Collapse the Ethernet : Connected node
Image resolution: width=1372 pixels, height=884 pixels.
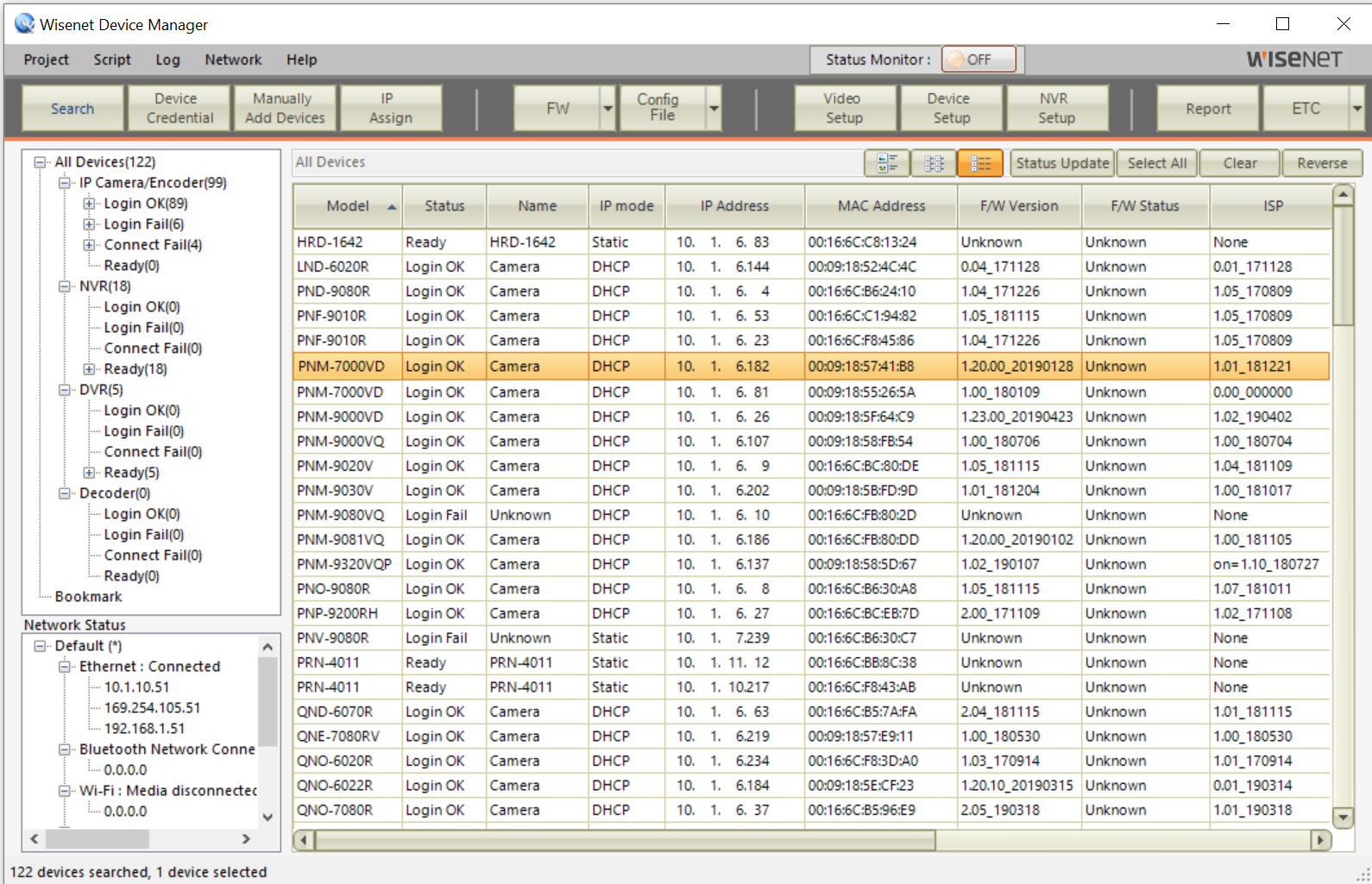tap(64, 667)
